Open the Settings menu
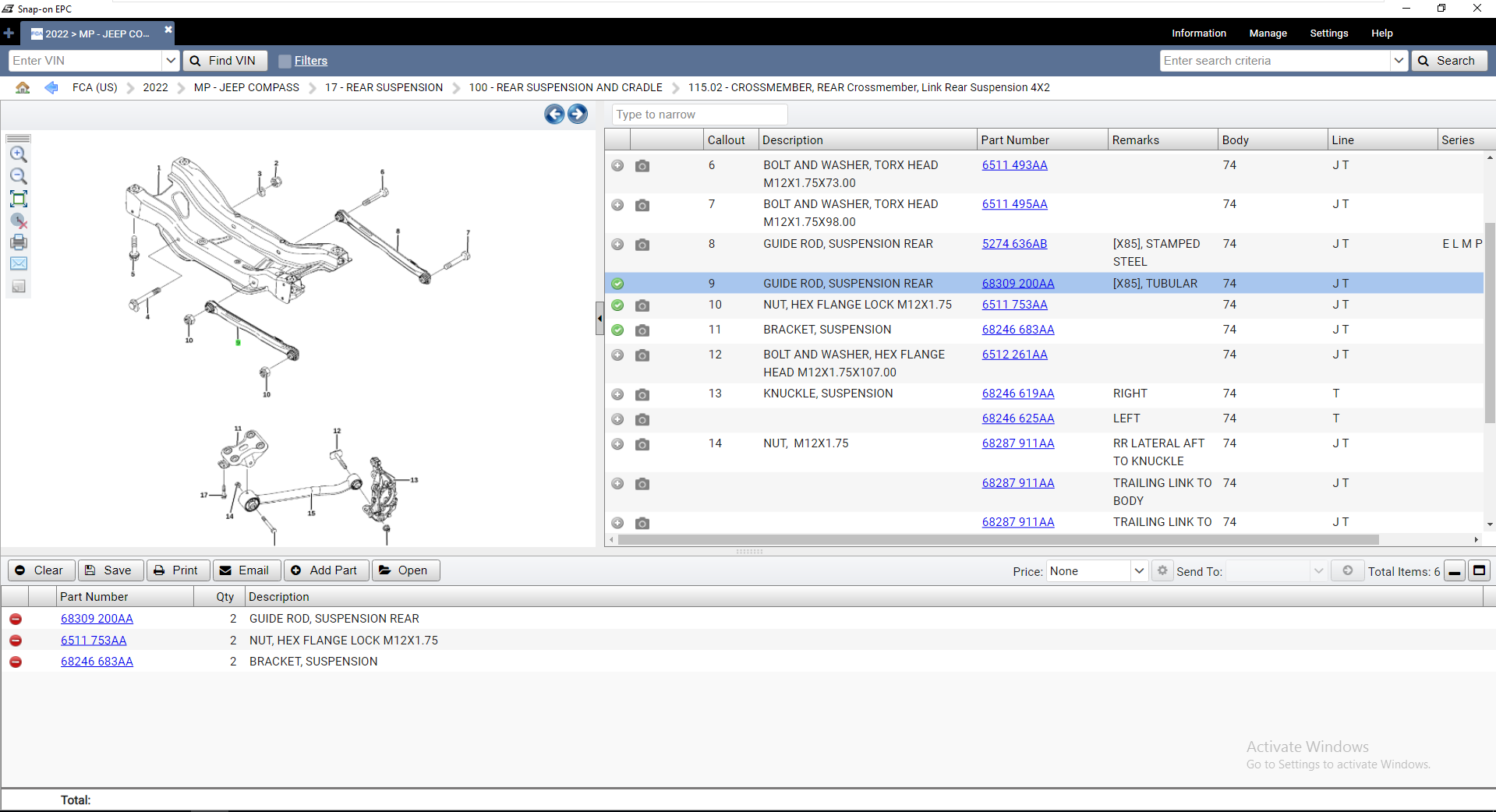This screenshot has height=812, width=1496. click(x=1329, y=34)
